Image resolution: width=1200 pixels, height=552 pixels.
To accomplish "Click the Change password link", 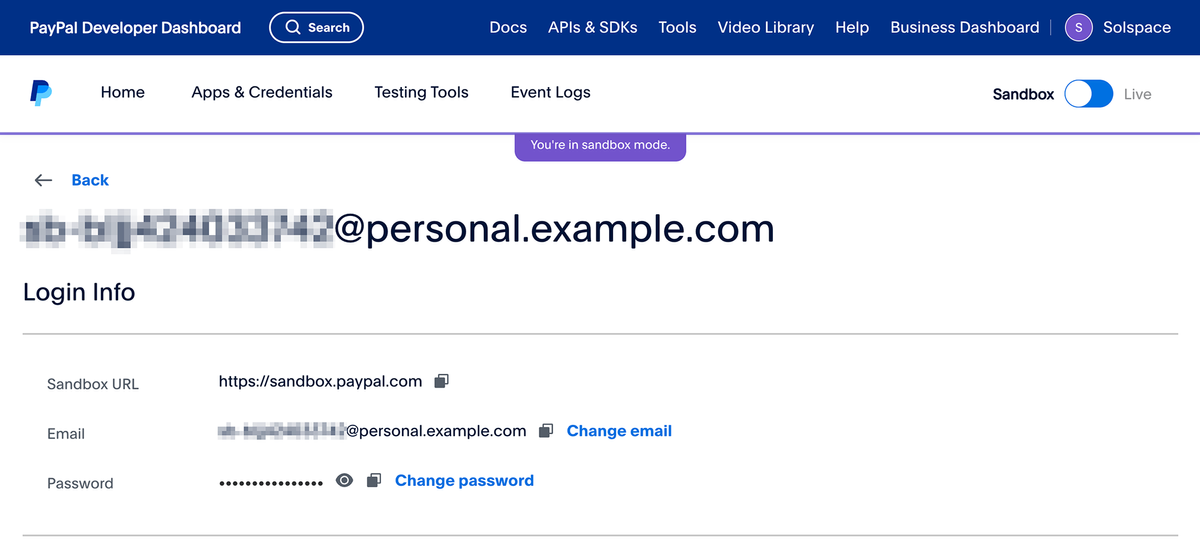I will coord(464,481).
